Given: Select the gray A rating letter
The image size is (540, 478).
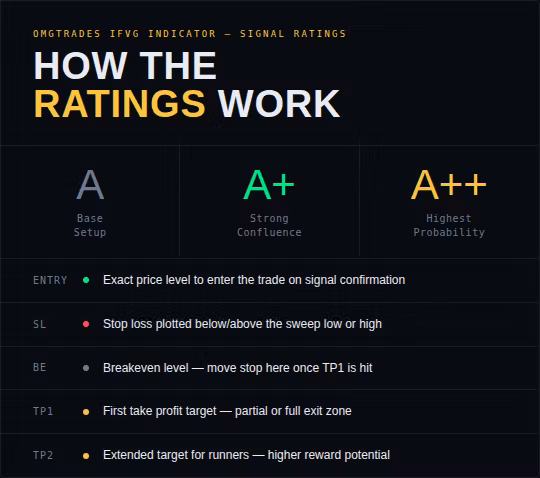Looking at the screenshot, I should point(90,185).
